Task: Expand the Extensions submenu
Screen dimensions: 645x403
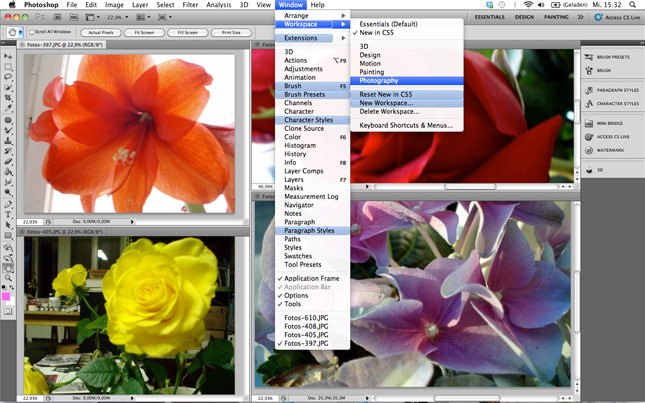Action: click(313, 38)
